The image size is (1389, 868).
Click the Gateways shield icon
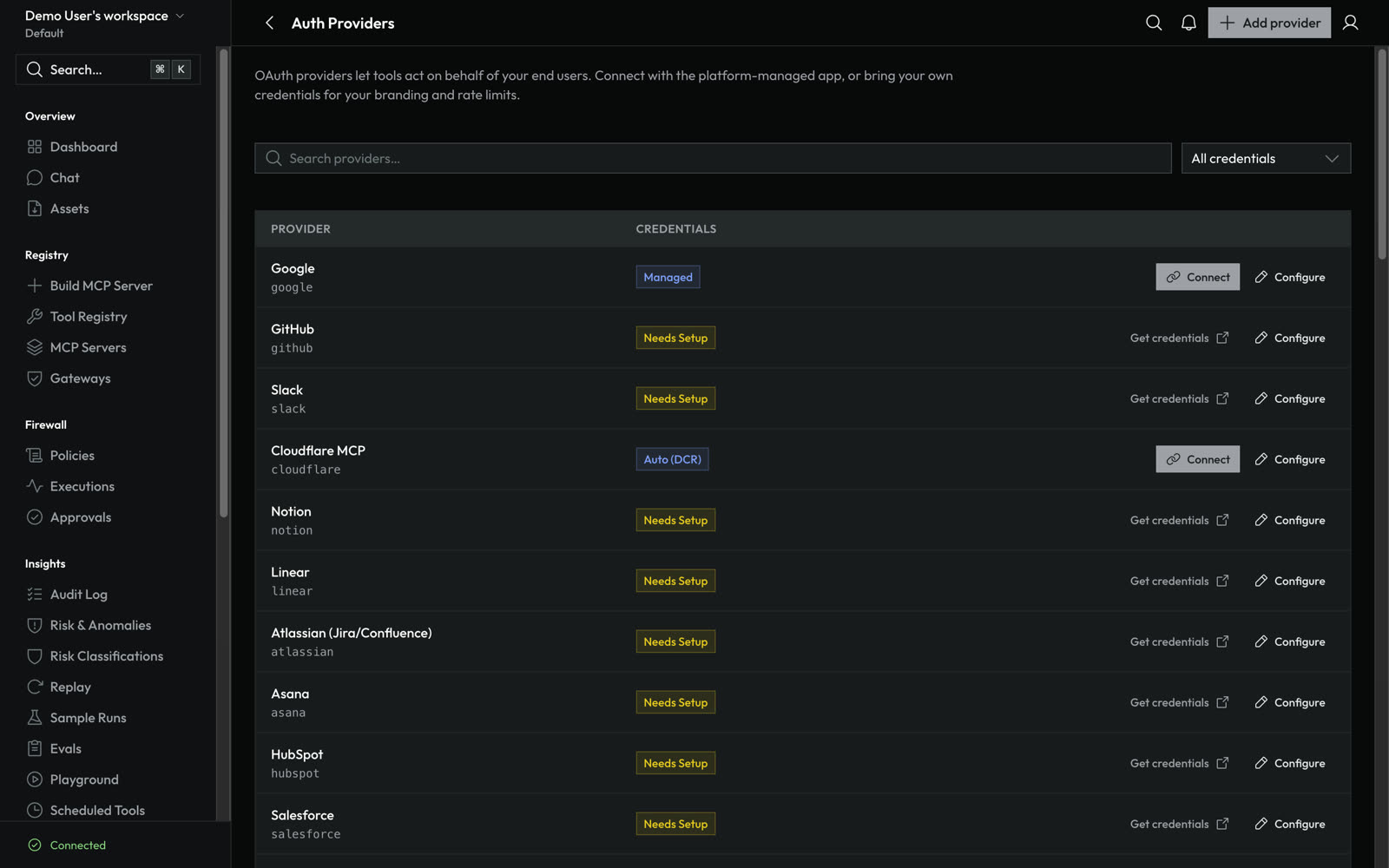click(35, 378)
